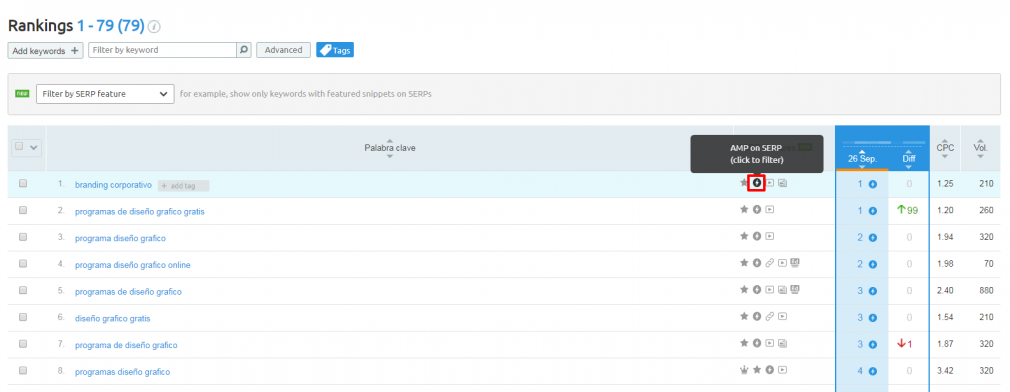Click the news icon in branding corporativo row
Screen dimensions: 1010x392
click(x=782, y=183)
